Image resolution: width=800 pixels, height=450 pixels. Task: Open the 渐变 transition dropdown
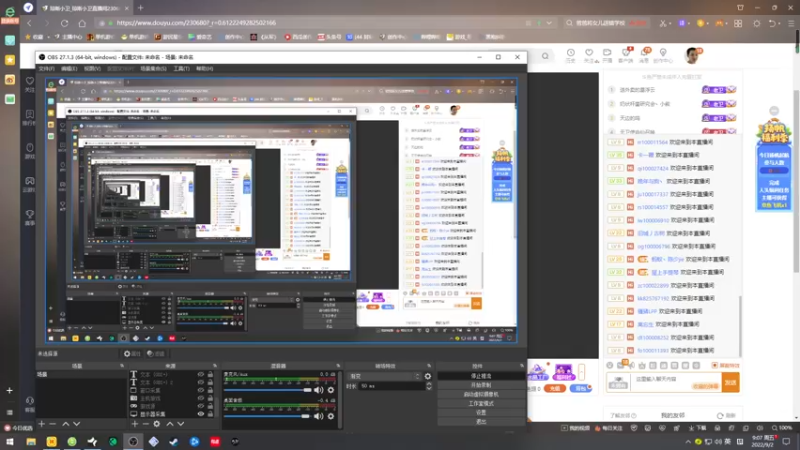(385, 376)
